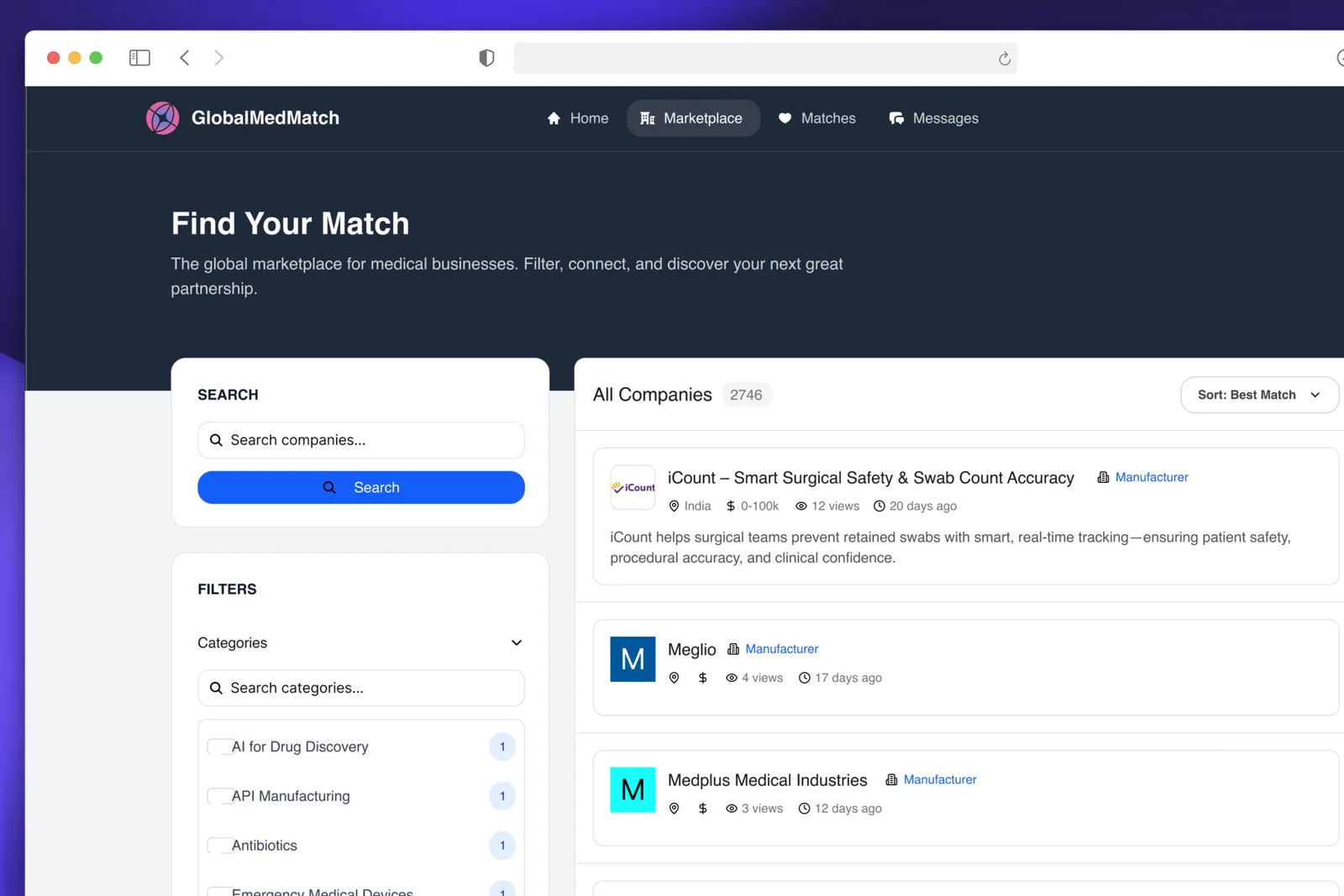
Task: Select the Antibiotics filter checkbox
Action: (x=220, y=846)
